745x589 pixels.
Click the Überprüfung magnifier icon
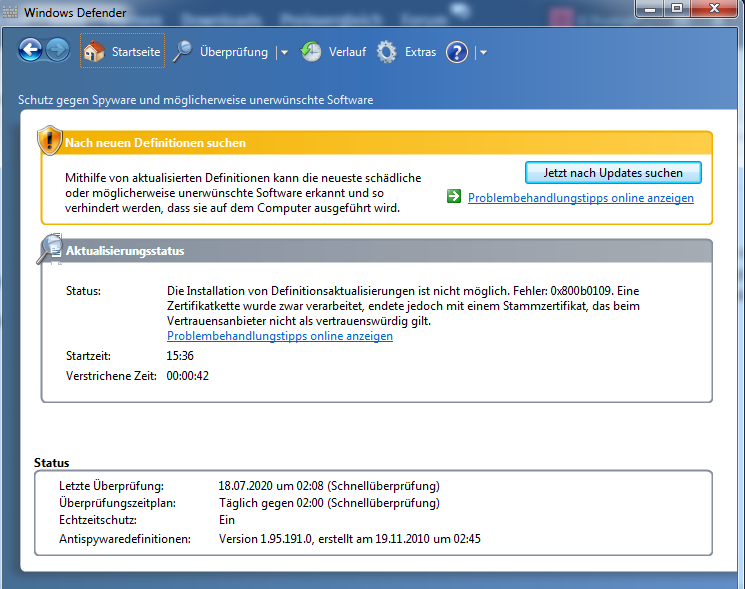[x=182, y=51]
